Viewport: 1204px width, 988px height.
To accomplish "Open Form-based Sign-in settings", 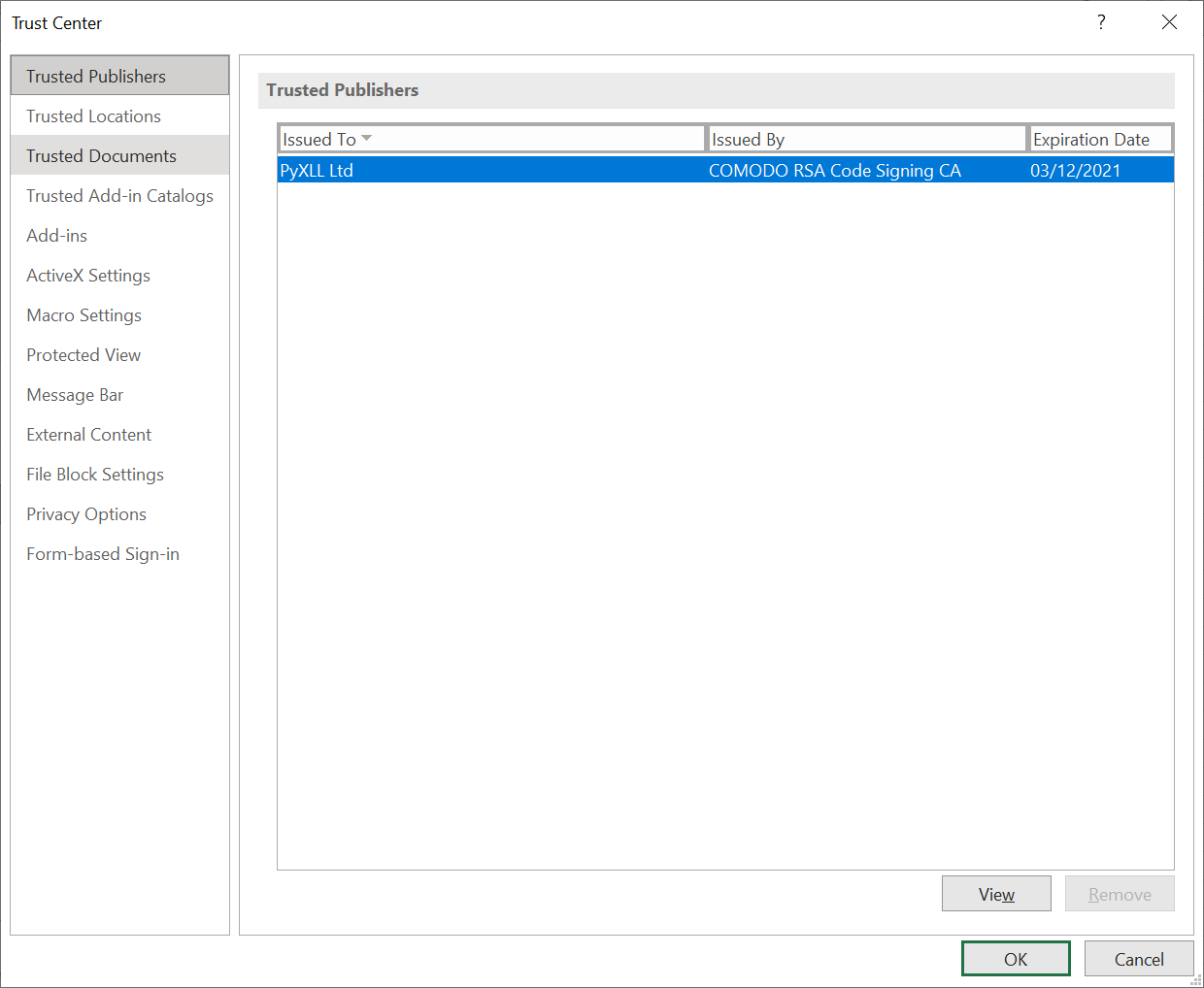I will (x=119, y=553).
